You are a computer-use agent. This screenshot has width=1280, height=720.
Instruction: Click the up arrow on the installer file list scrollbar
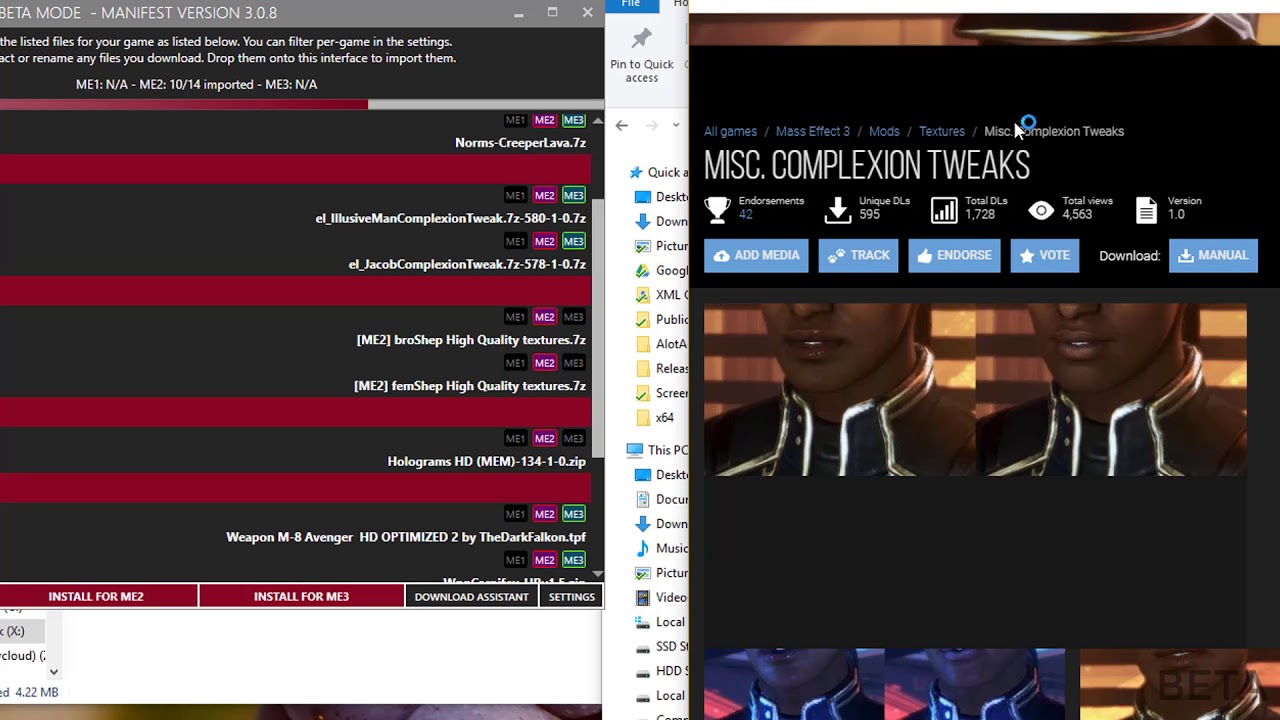[x=598, y=121]
